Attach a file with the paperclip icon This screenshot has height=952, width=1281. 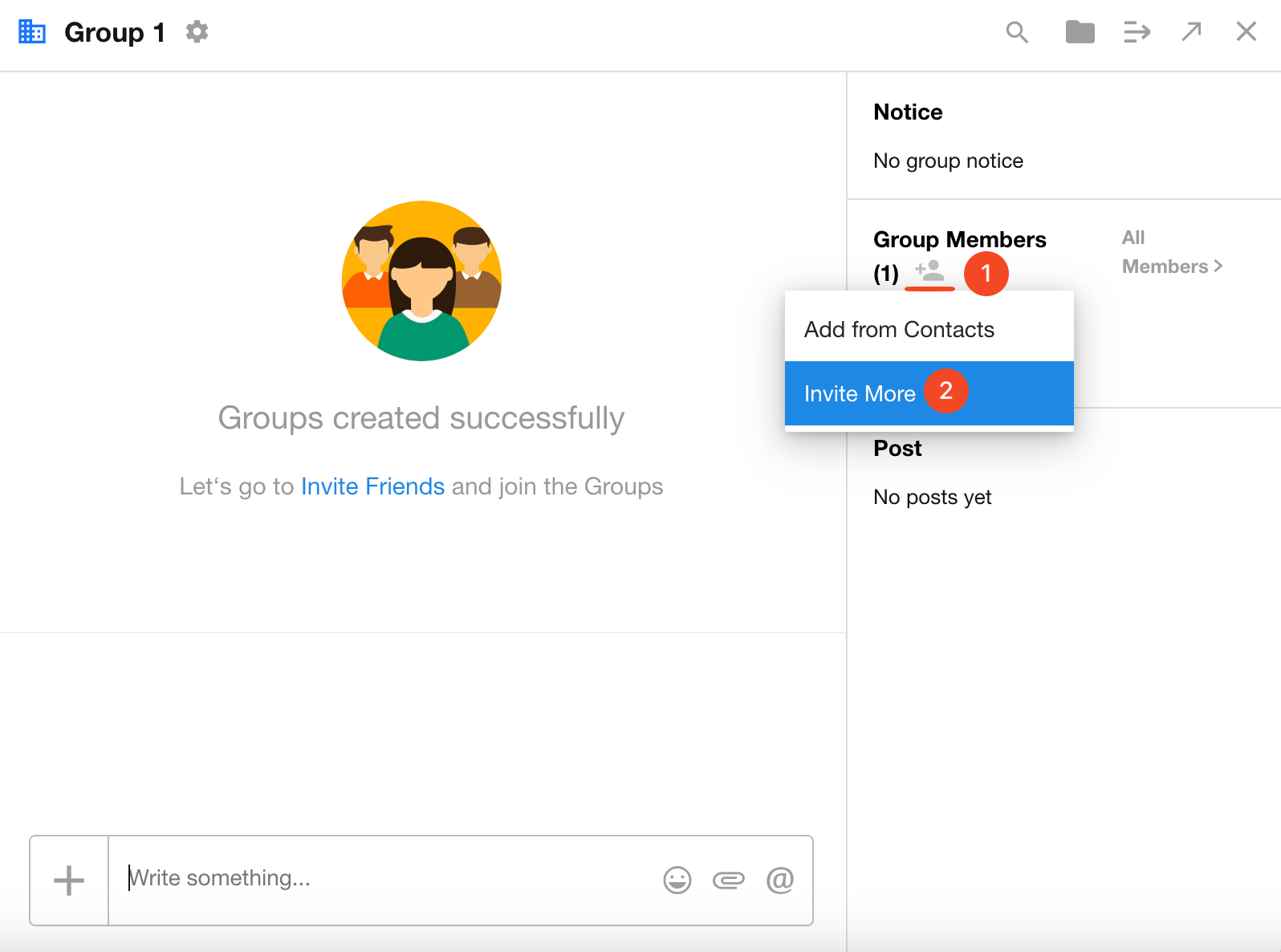728,881
